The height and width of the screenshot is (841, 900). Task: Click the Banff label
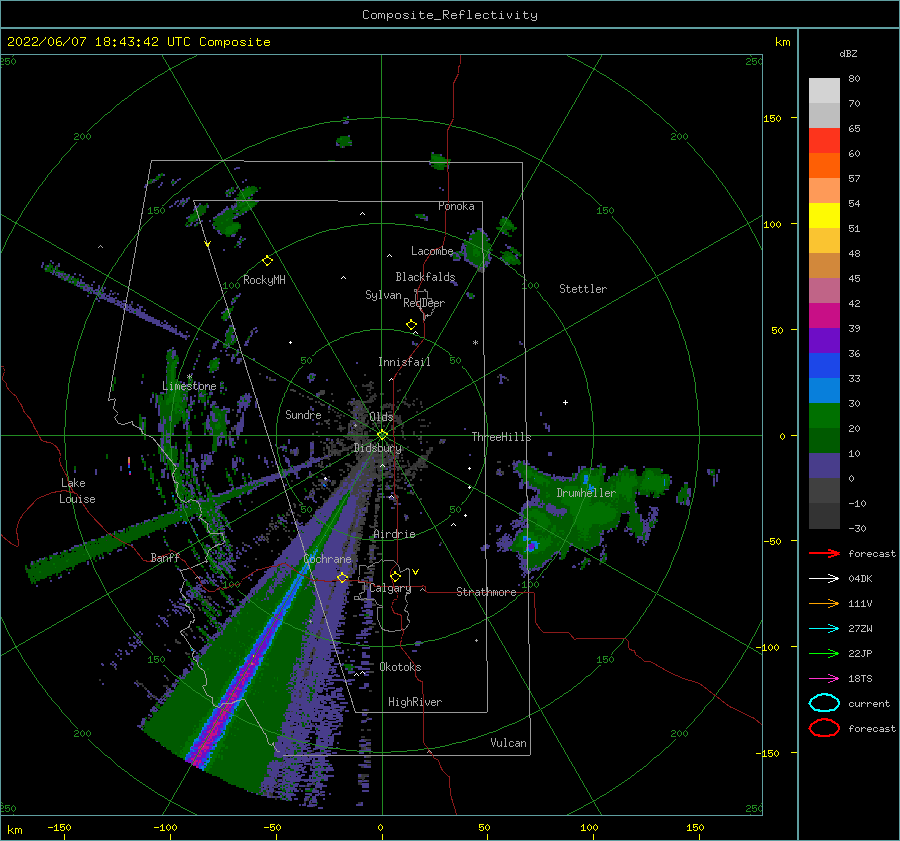[165, 557]
